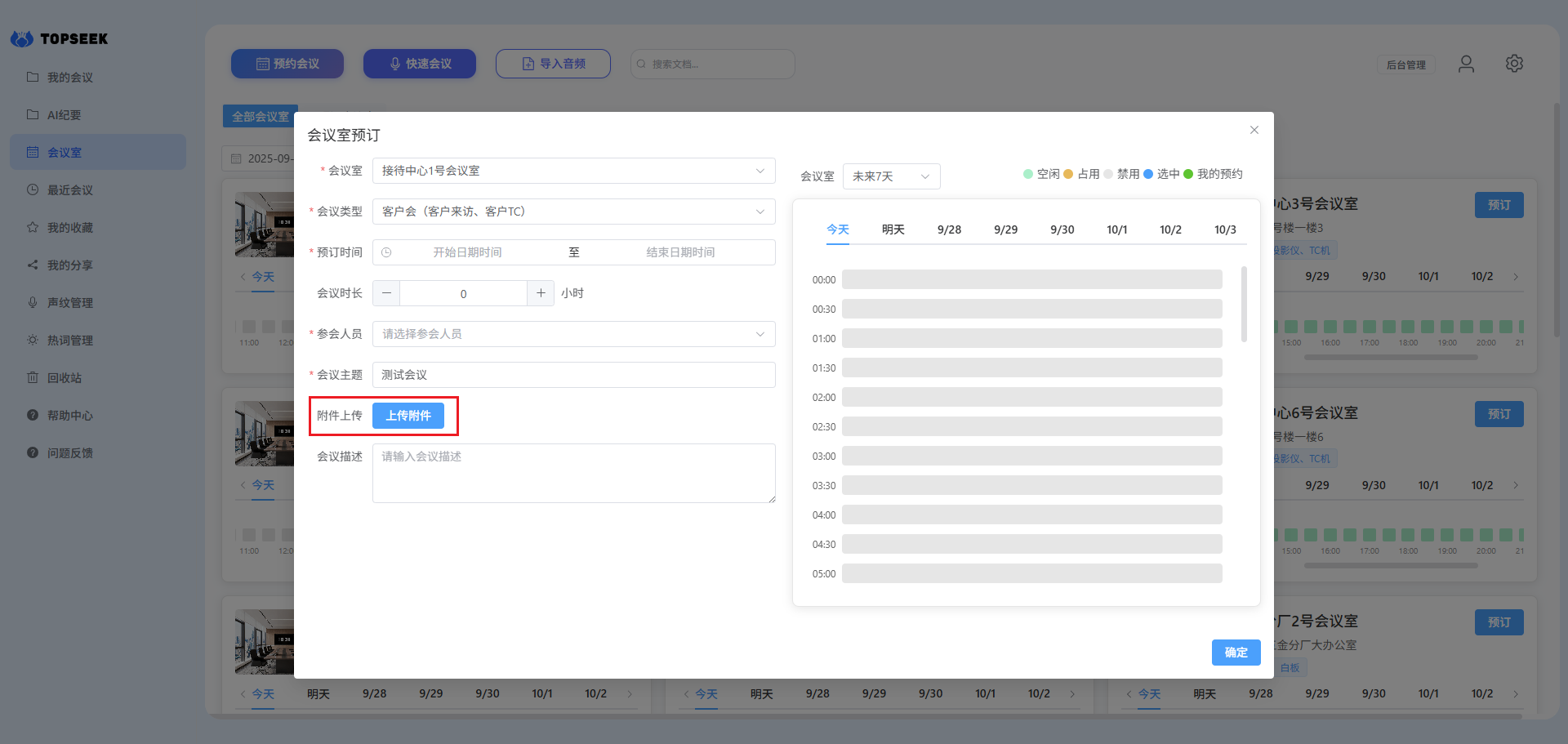Click the 上传附件 upload button
The width and height of the screenshot is (1568, 744).
[x=408, y=416]
